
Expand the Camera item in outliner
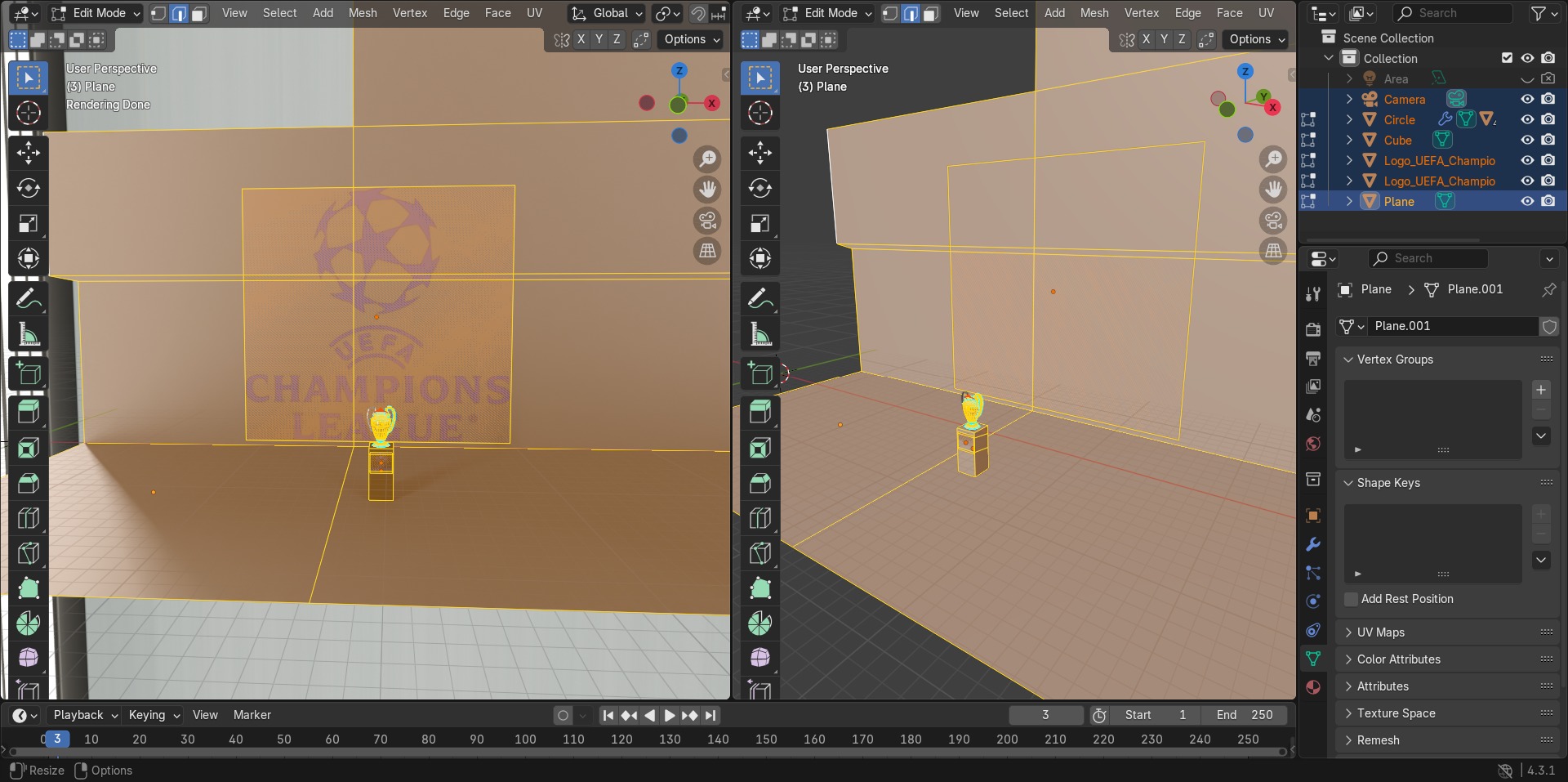click(x=1349, y=99)
